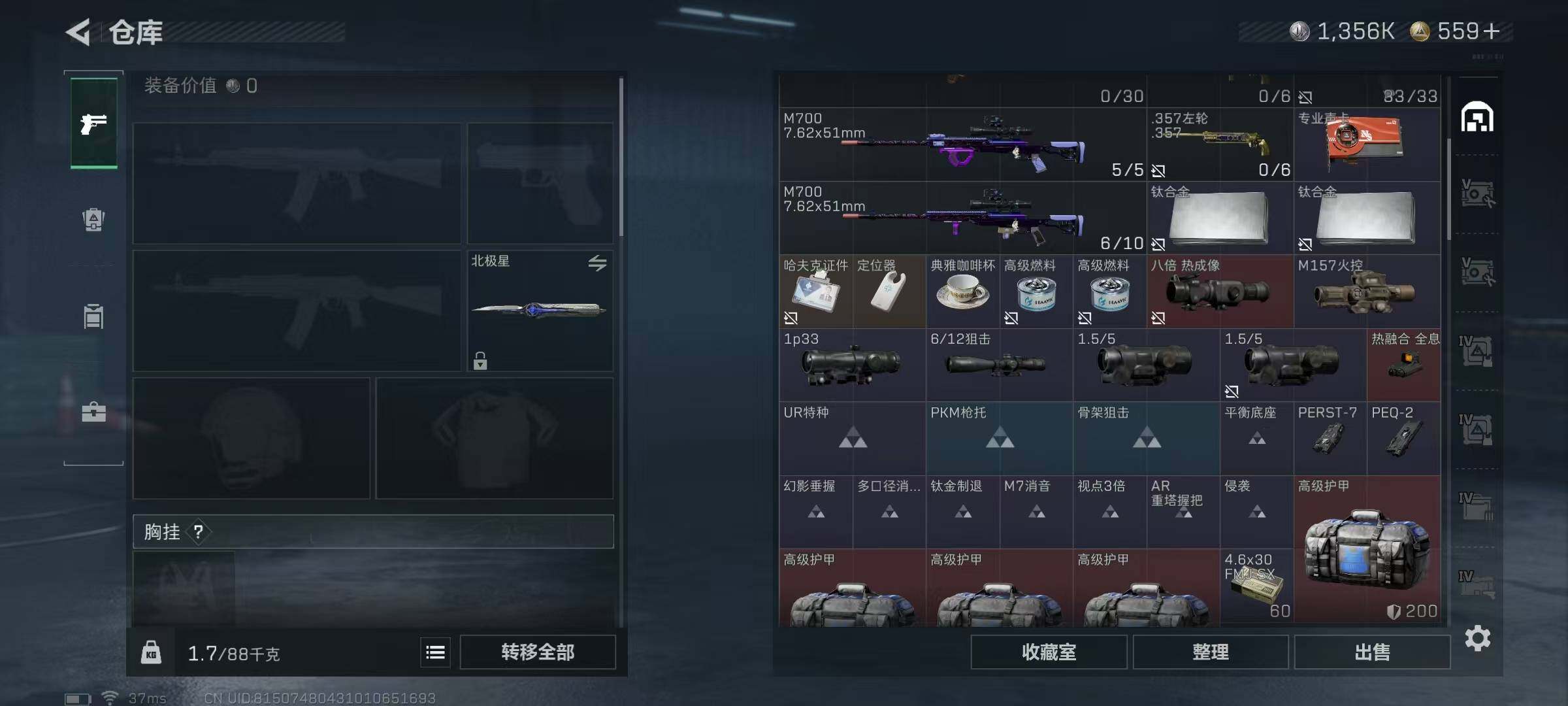Open the briefcase tab in left sidebar
Viewport: 1568px width, 706px height.
pyautogui.click(x=93, y=412)
